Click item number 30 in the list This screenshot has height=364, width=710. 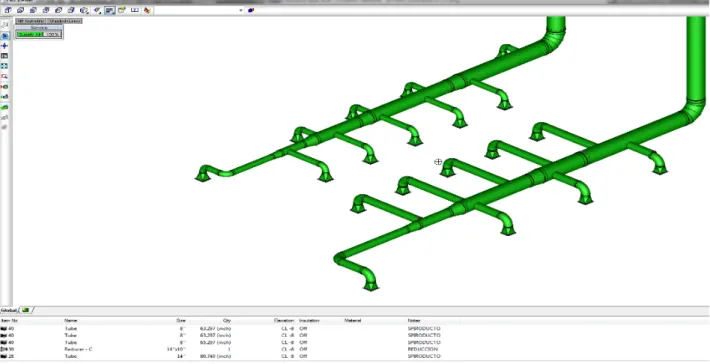(x=11, y=350)
